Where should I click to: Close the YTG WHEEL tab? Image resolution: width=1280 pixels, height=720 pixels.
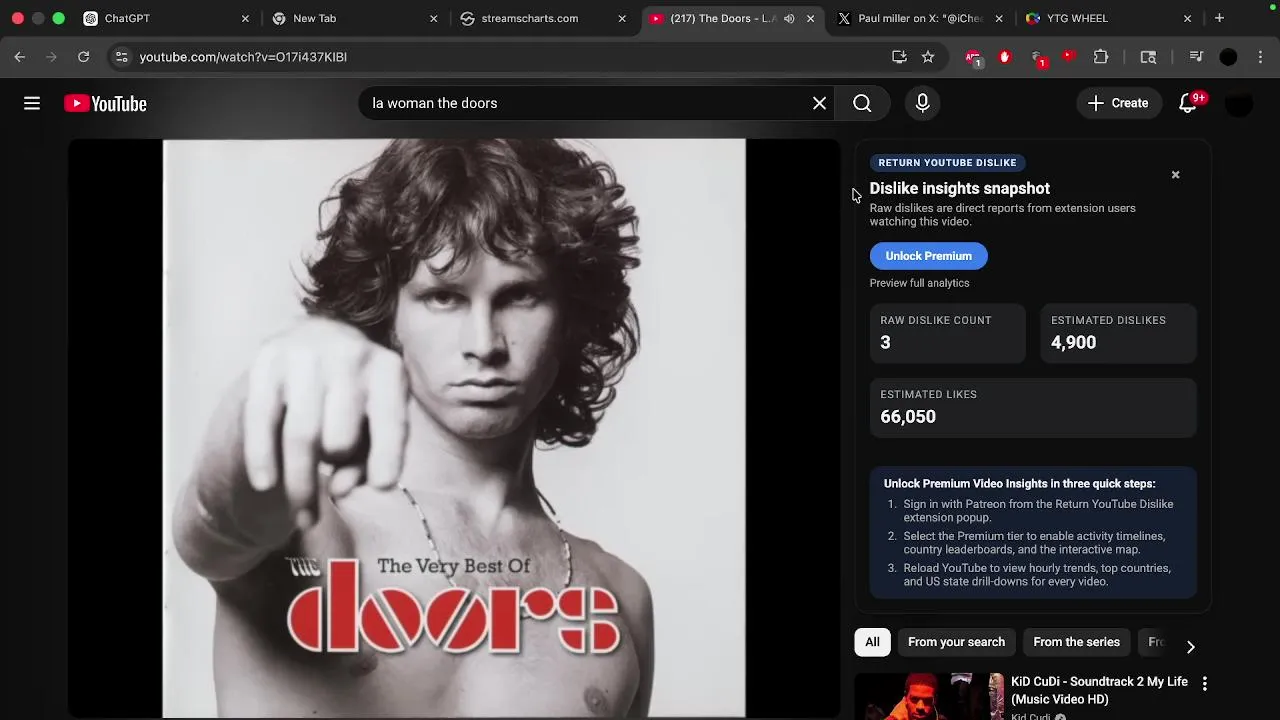pyautogui.click(x=1187, y=18)
